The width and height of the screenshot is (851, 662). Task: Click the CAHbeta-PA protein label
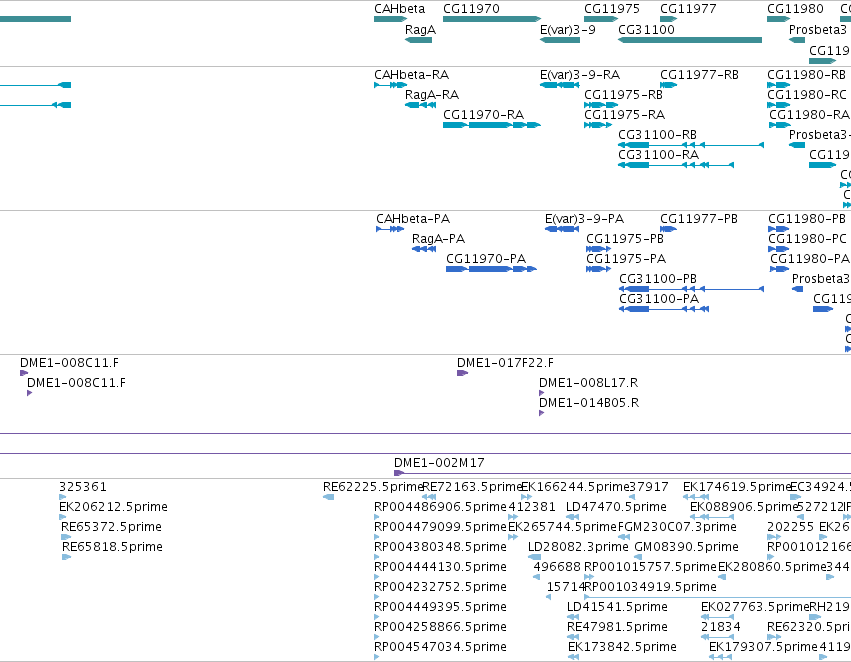(x=413, y=219)
